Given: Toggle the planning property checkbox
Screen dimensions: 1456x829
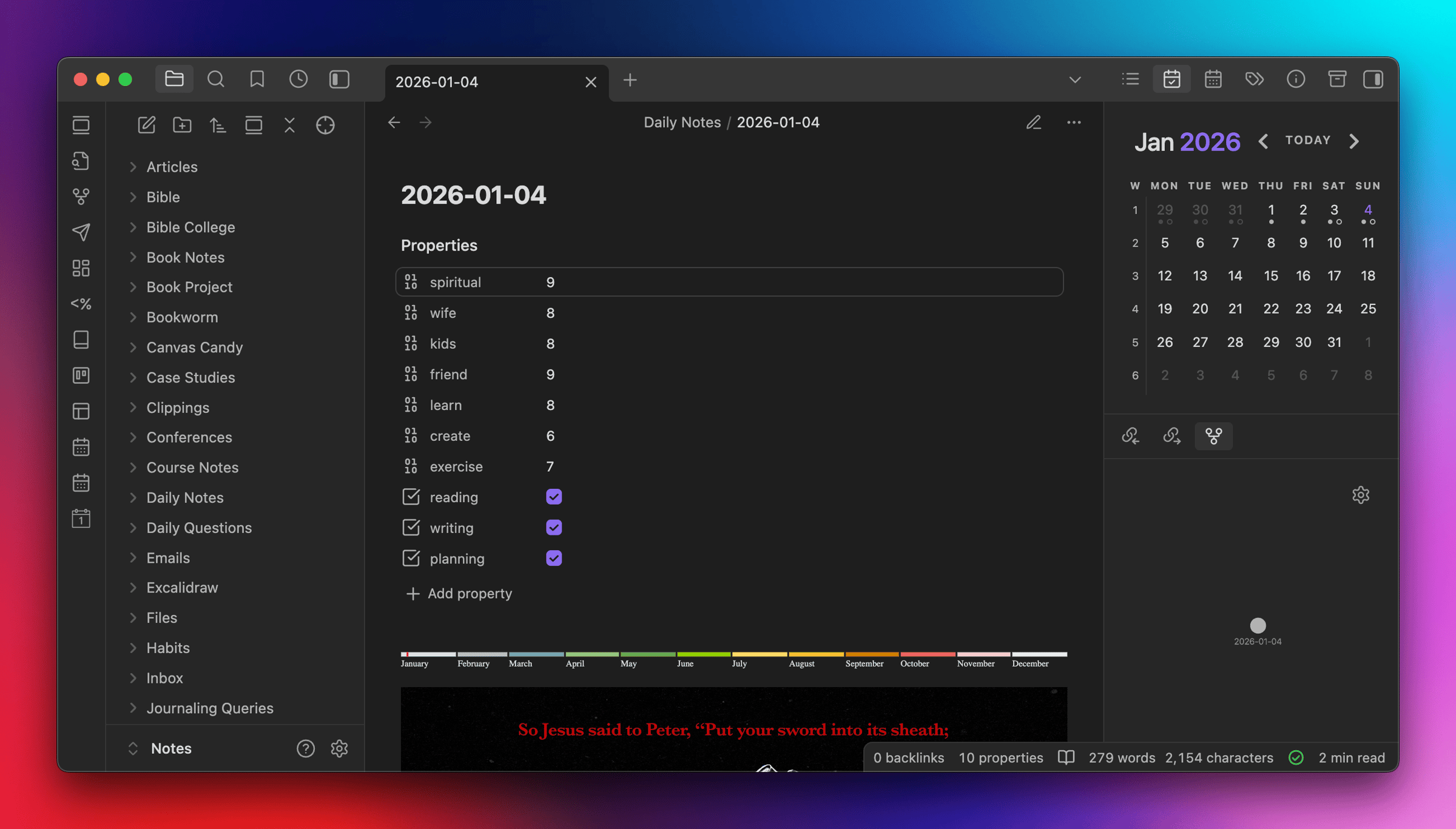Looking at the screenshot, I should [x=553, y=558].
